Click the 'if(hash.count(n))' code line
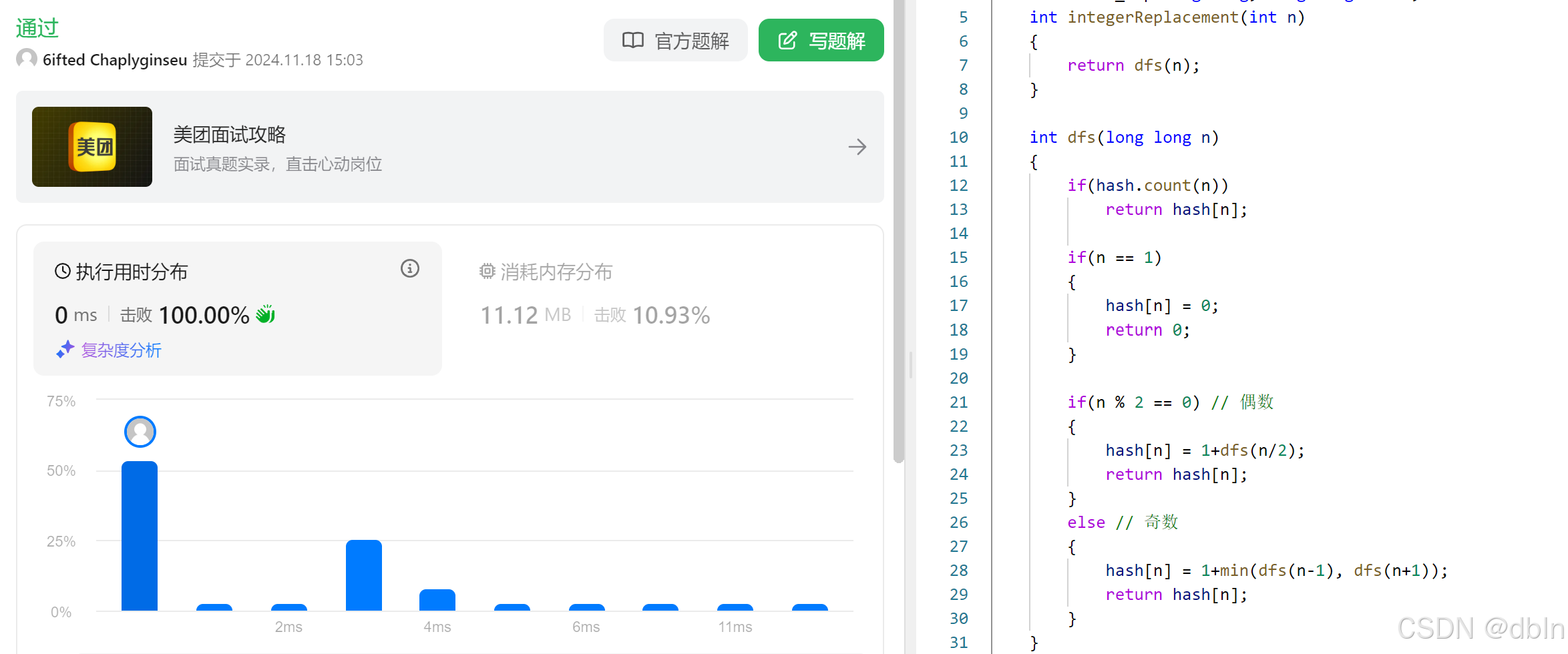 tap(1148, 186)
